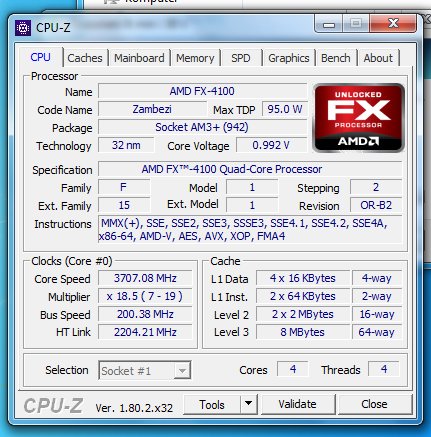Show the Graphics tab

pos(289,58)
